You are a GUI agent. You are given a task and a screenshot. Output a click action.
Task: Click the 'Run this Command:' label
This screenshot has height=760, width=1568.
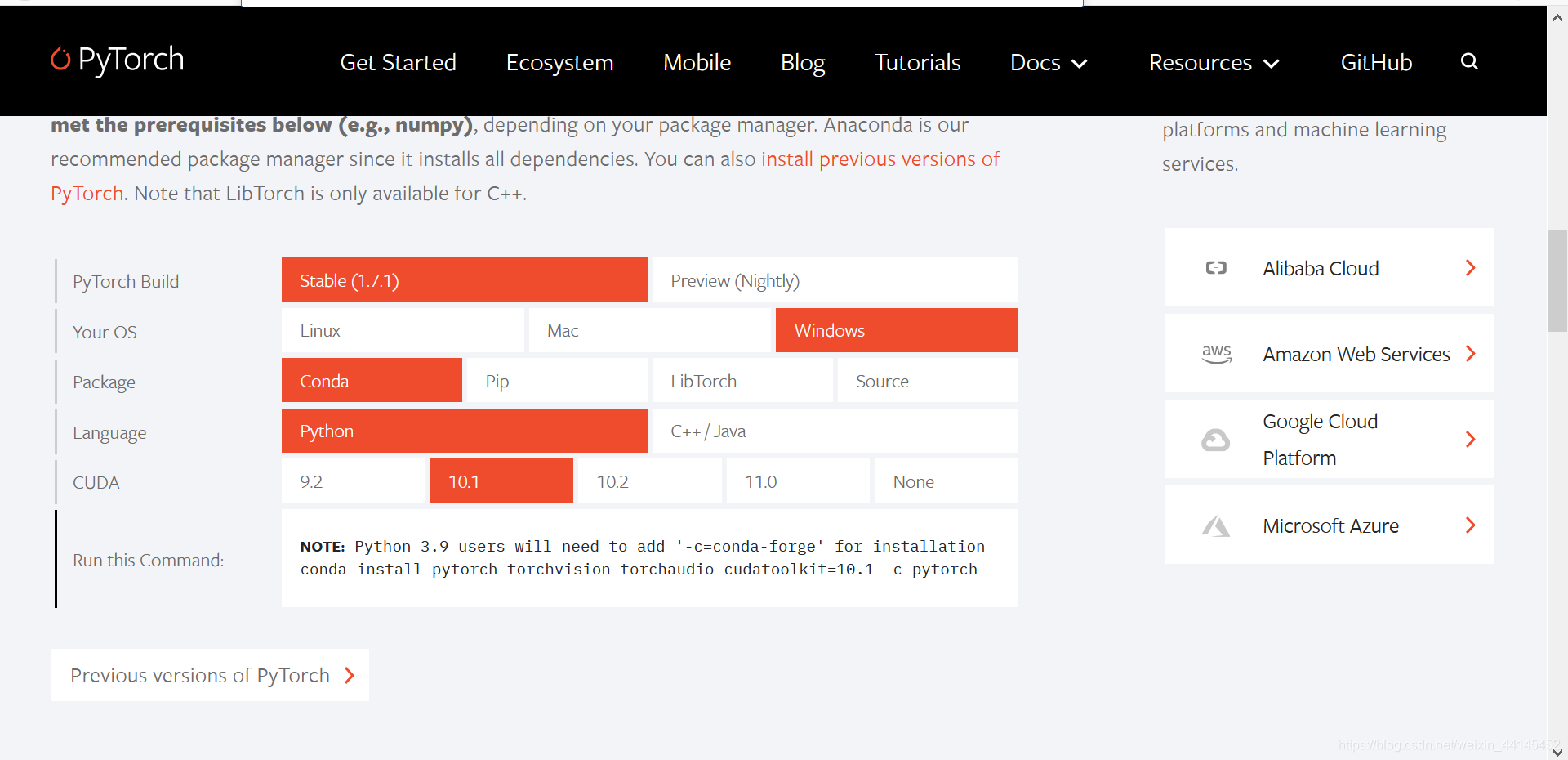[x=148, y=561]
